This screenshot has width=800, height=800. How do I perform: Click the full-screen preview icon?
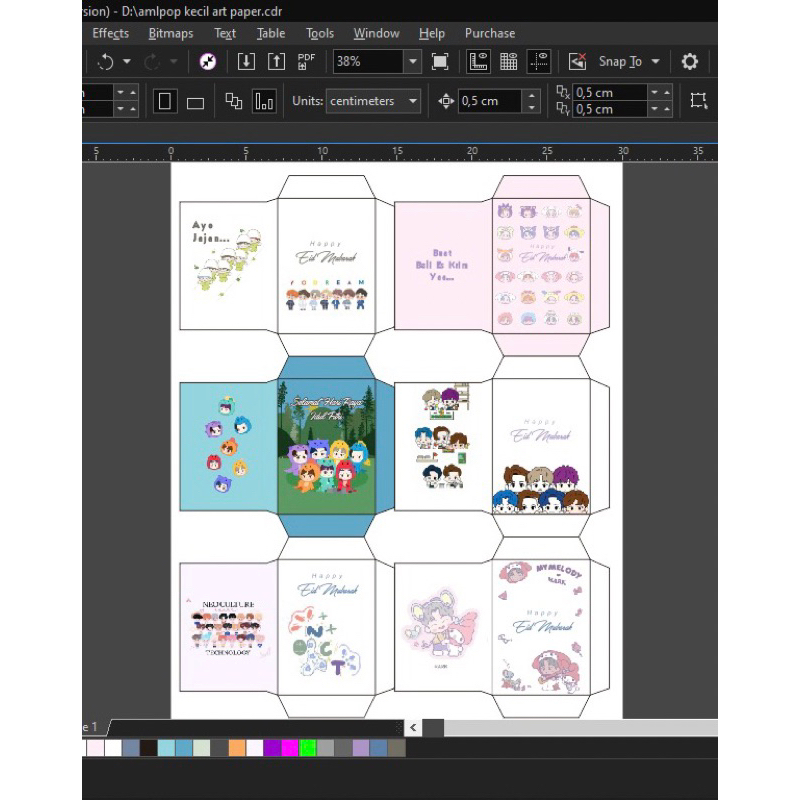(440, 62)
